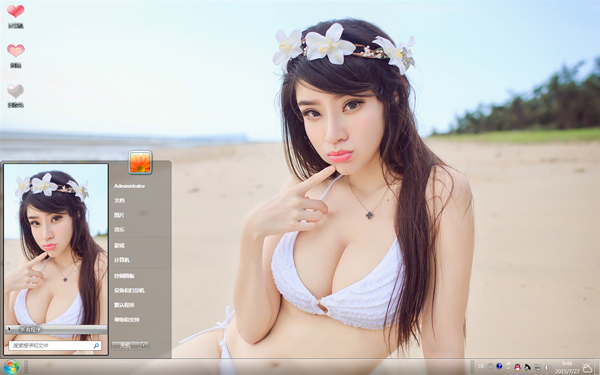Click the taskbar clock showing 9:46
The width and height of the screenshot is (600, 375).
pos(566,367)
